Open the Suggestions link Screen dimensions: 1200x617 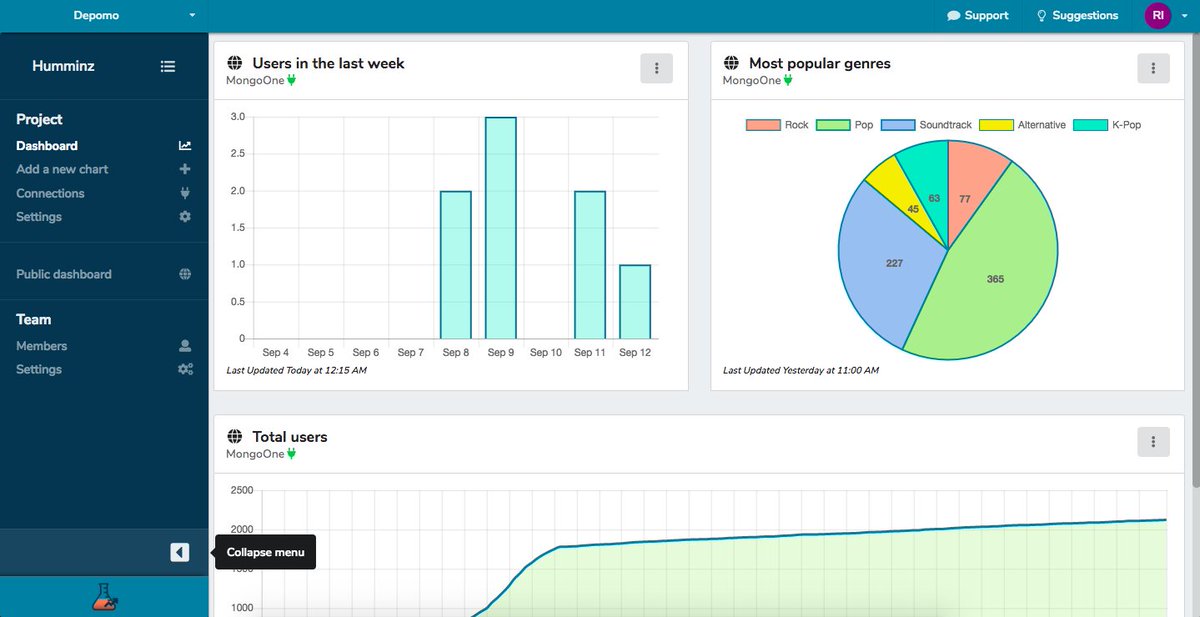pyautogui.click(x=1077, y=16)
